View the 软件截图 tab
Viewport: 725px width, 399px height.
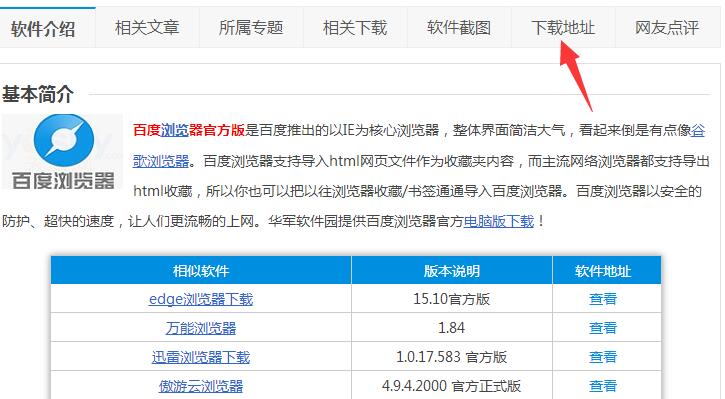pyautogui.click(x=459, y=28)
